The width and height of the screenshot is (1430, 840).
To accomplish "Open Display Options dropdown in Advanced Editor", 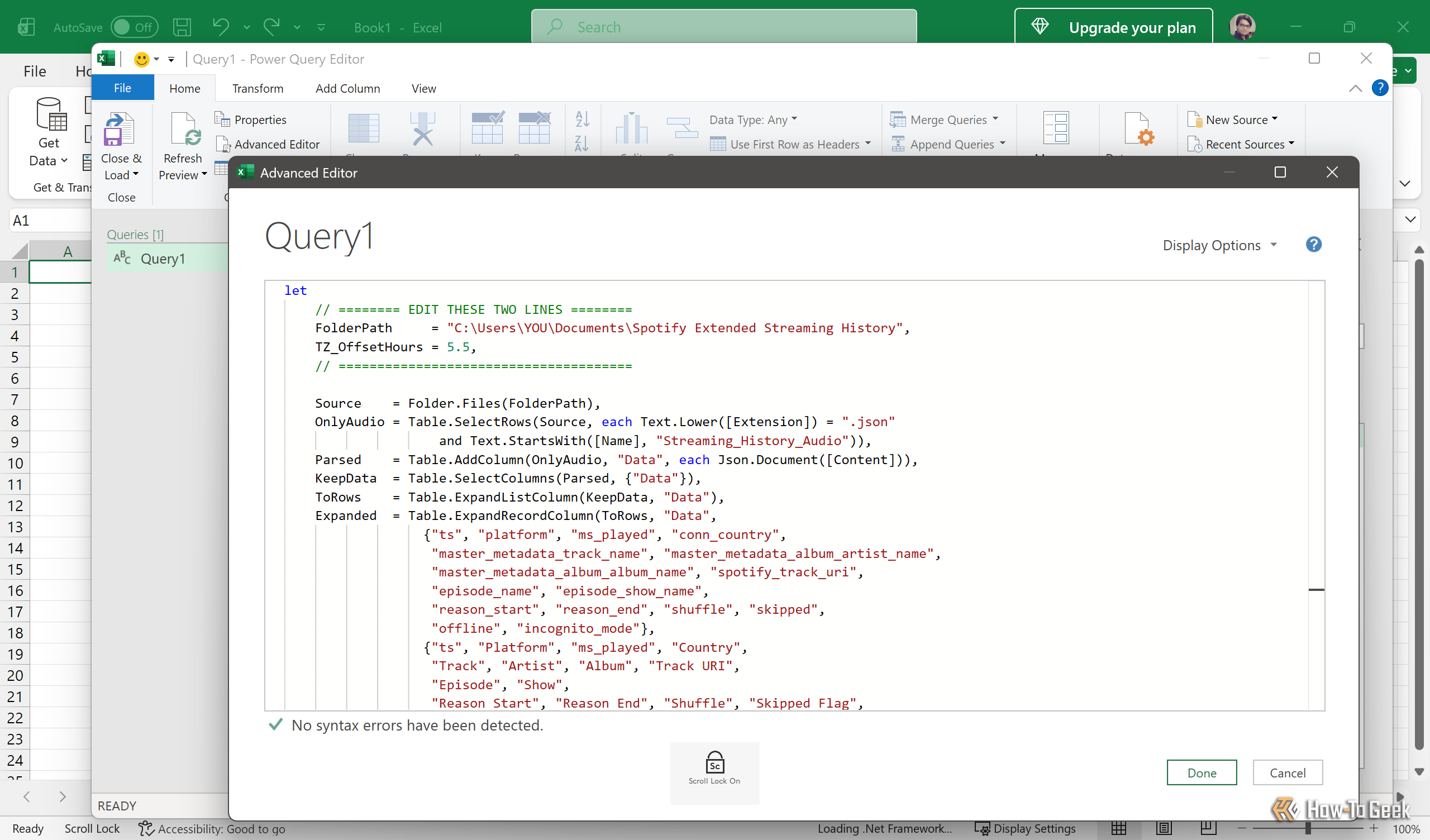I will pos(1220,245).
